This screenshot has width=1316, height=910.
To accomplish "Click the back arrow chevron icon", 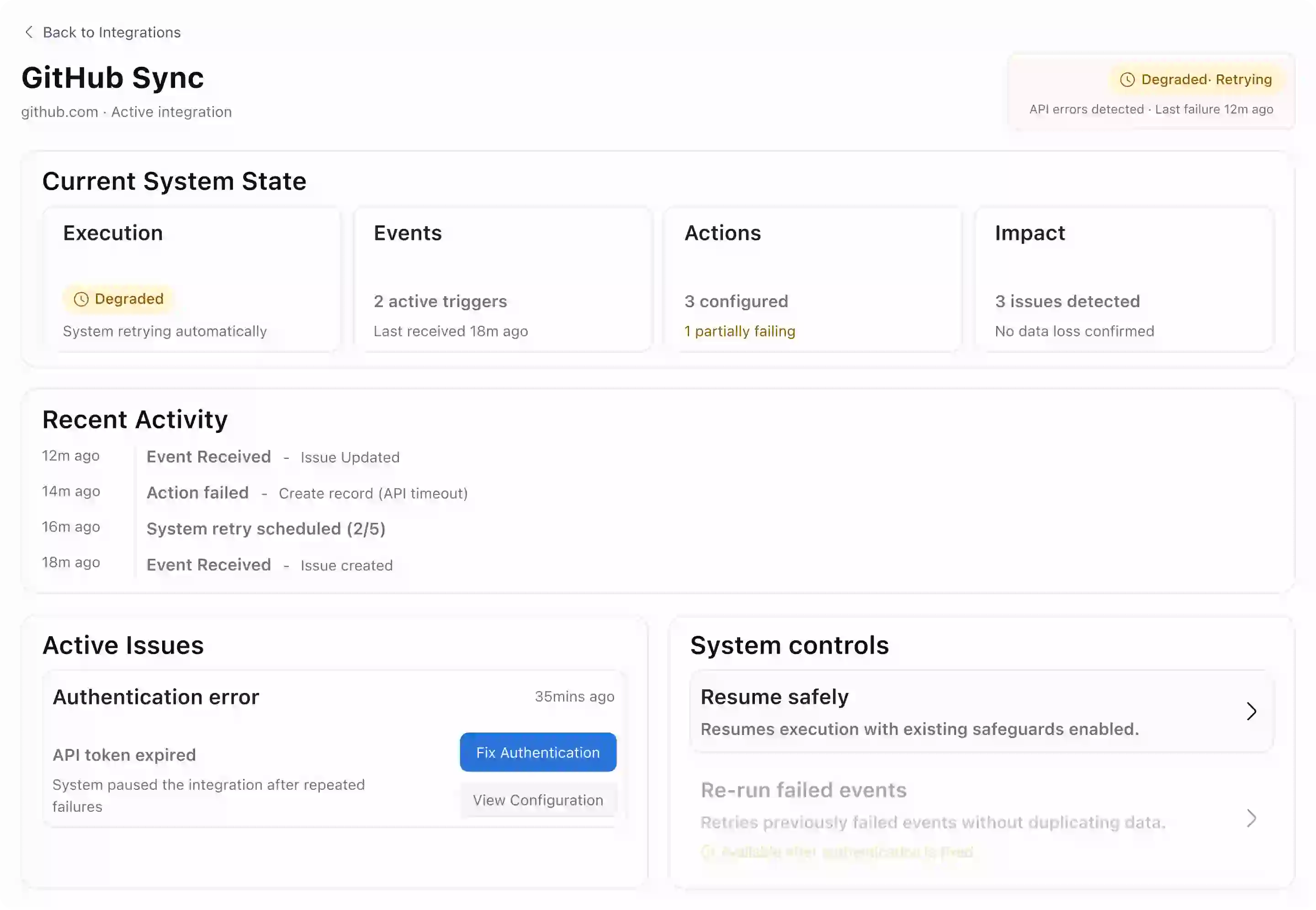I will [29, 32].
